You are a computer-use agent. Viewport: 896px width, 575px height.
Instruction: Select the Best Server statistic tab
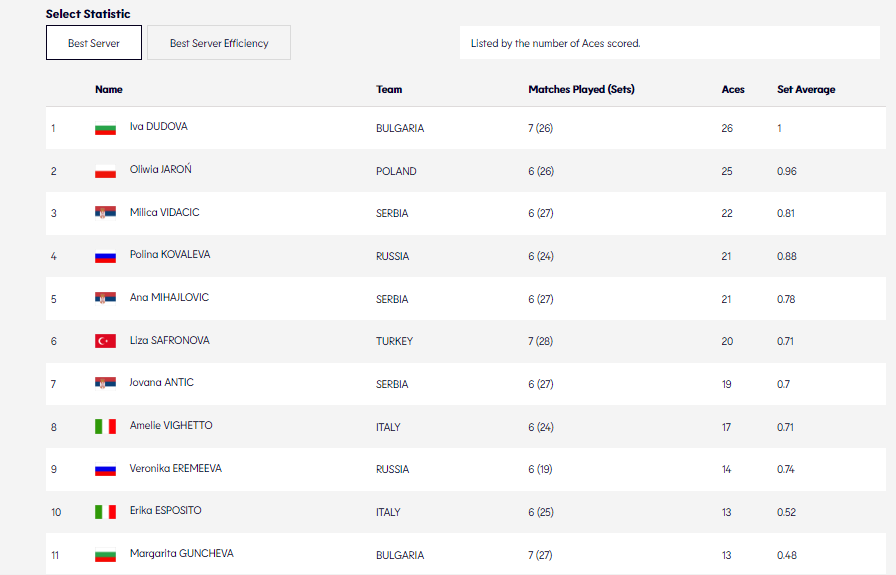(94, 43)
